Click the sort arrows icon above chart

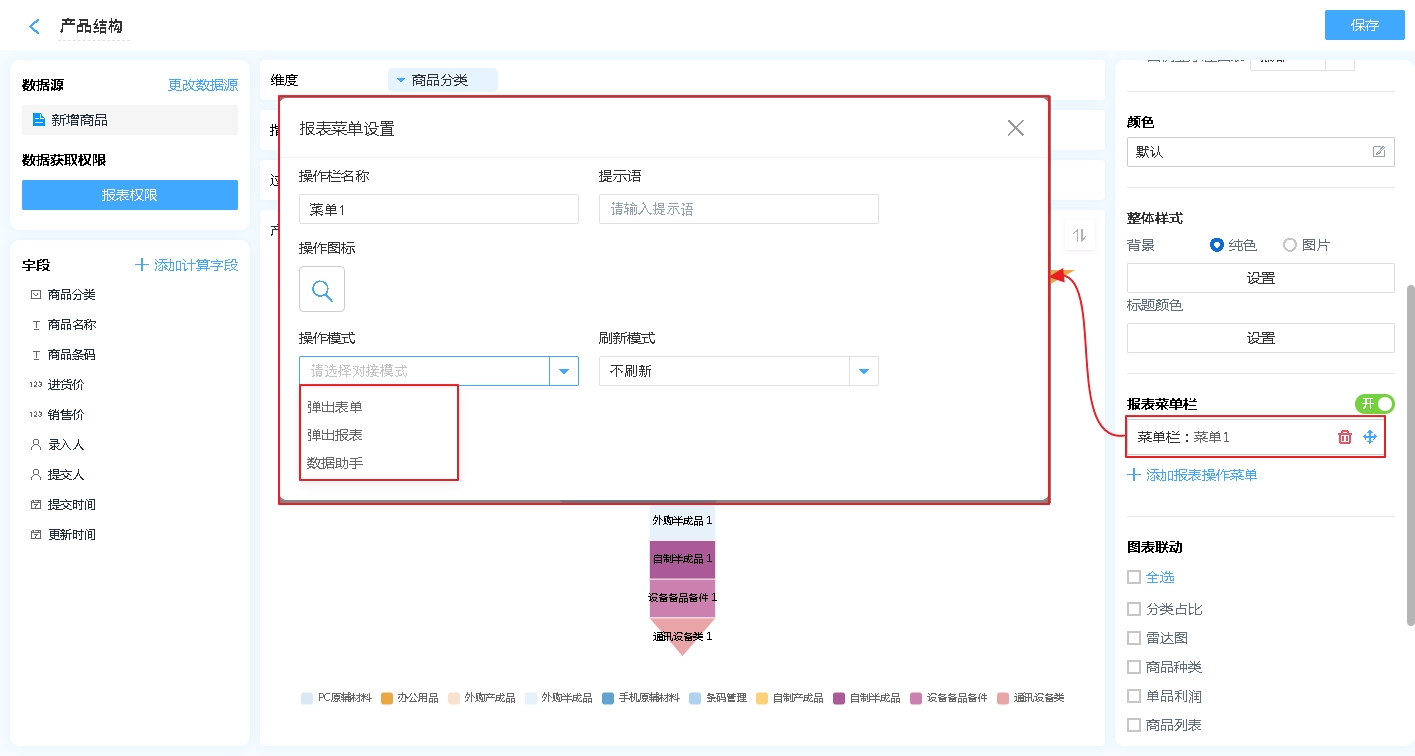pyautogui.click(x=1079, y=236)
